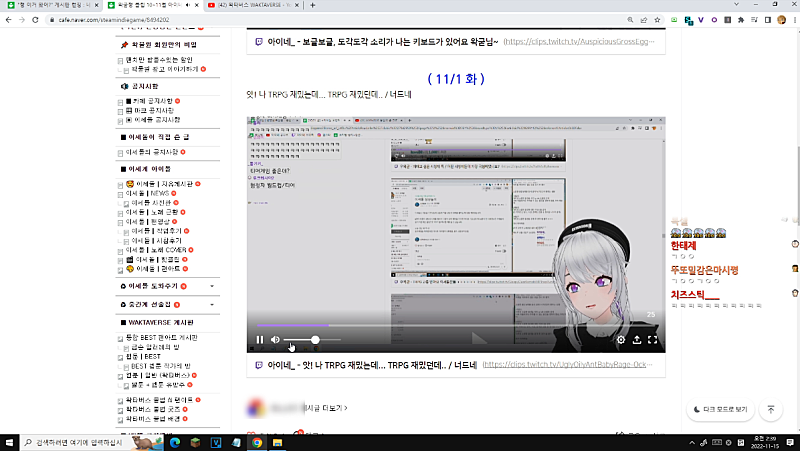
Task: Reload the Naver Cafe page
Action: [35, 20]
